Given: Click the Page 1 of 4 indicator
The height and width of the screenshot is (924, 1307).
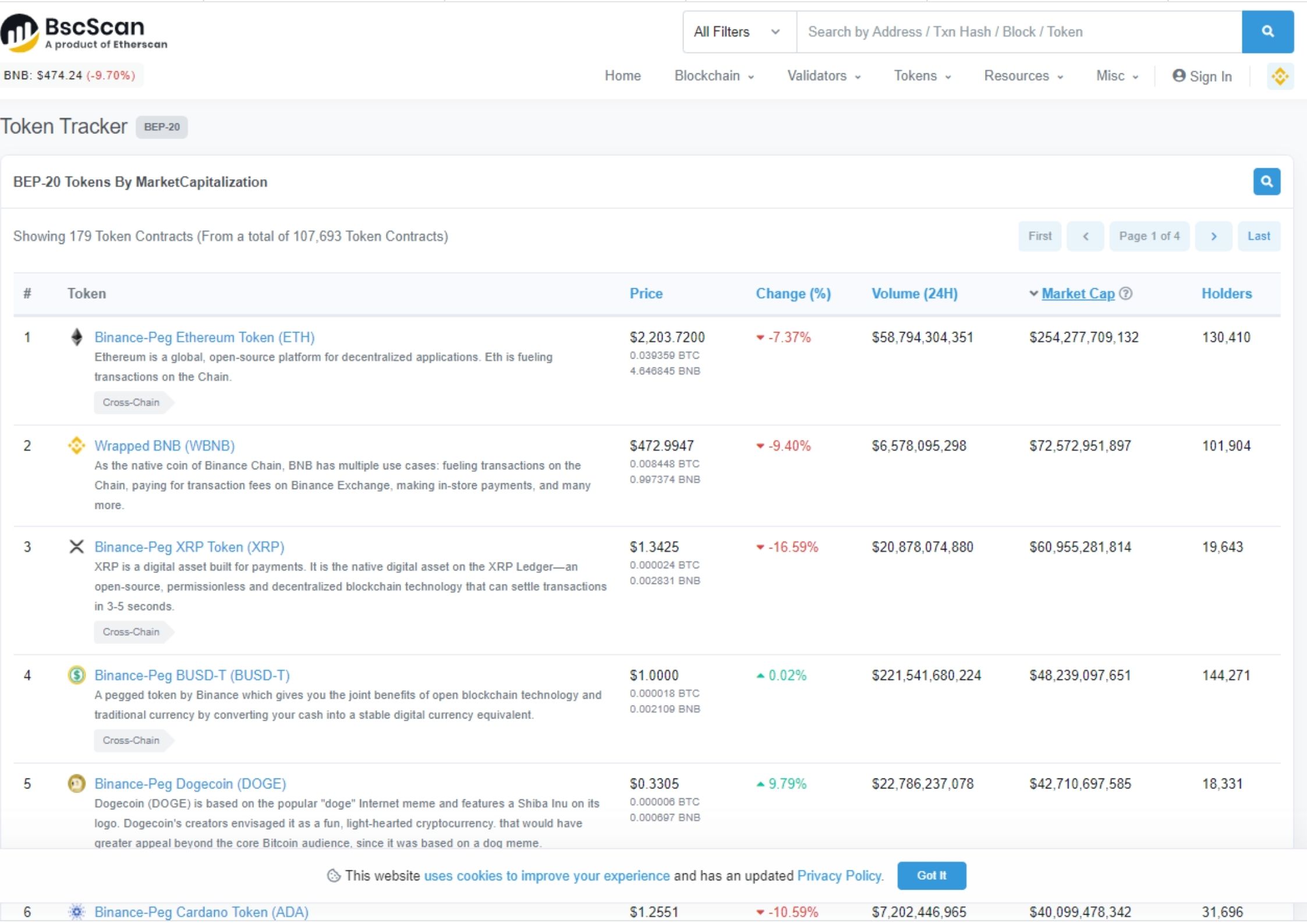Looking at the screenshot, I should 1149,236.
